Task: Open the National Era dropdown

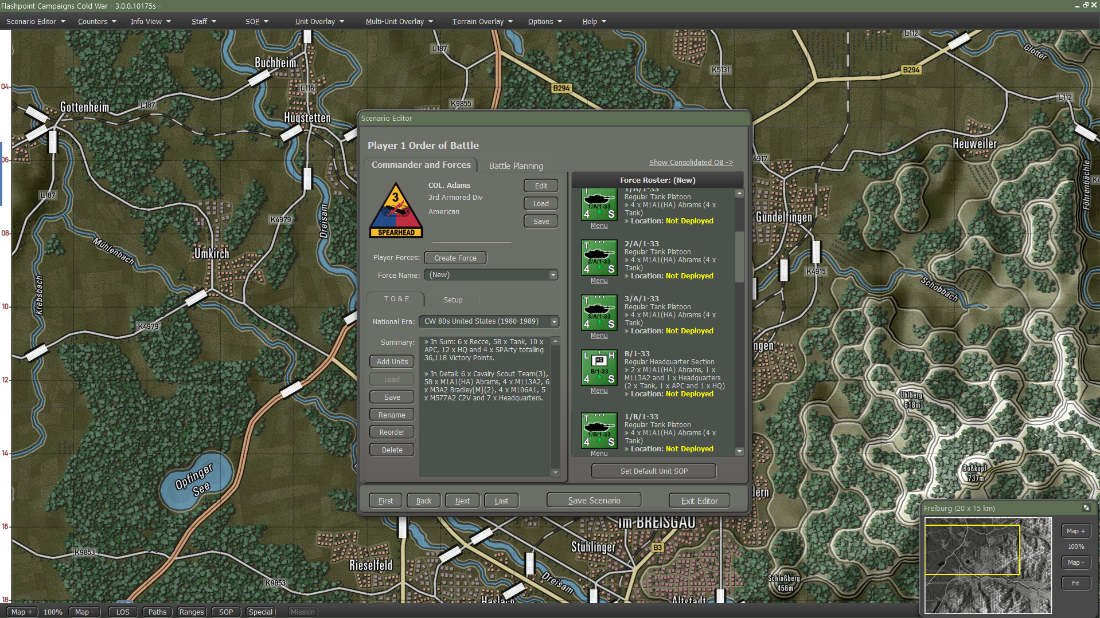Action: pos(489,321)
